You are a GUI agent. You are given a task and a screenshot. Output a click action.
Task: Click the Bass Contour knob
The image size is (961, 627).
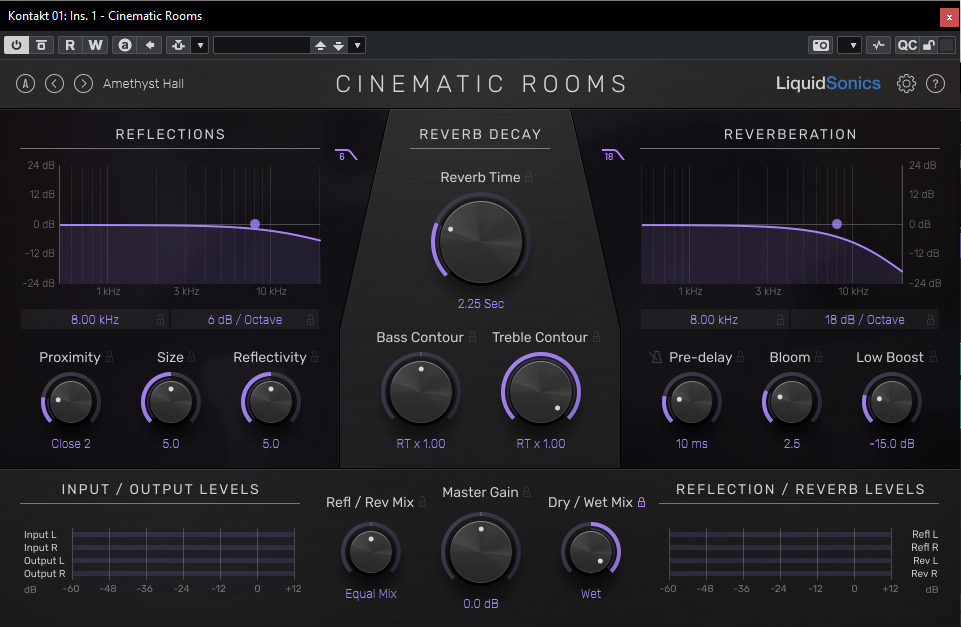(420, 392)
